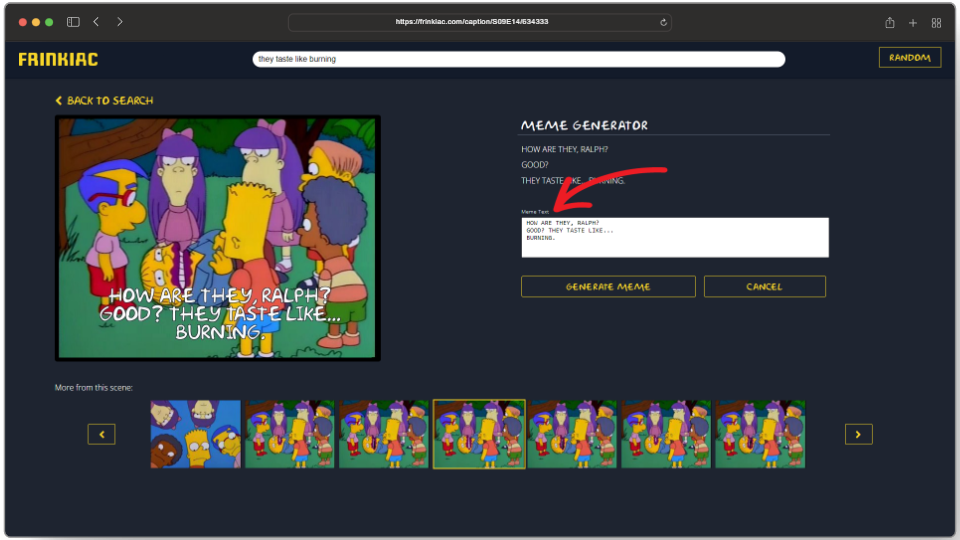
Task: Open the third scene thumbnail
Action: pyautogui.click(x=384, y=435)
